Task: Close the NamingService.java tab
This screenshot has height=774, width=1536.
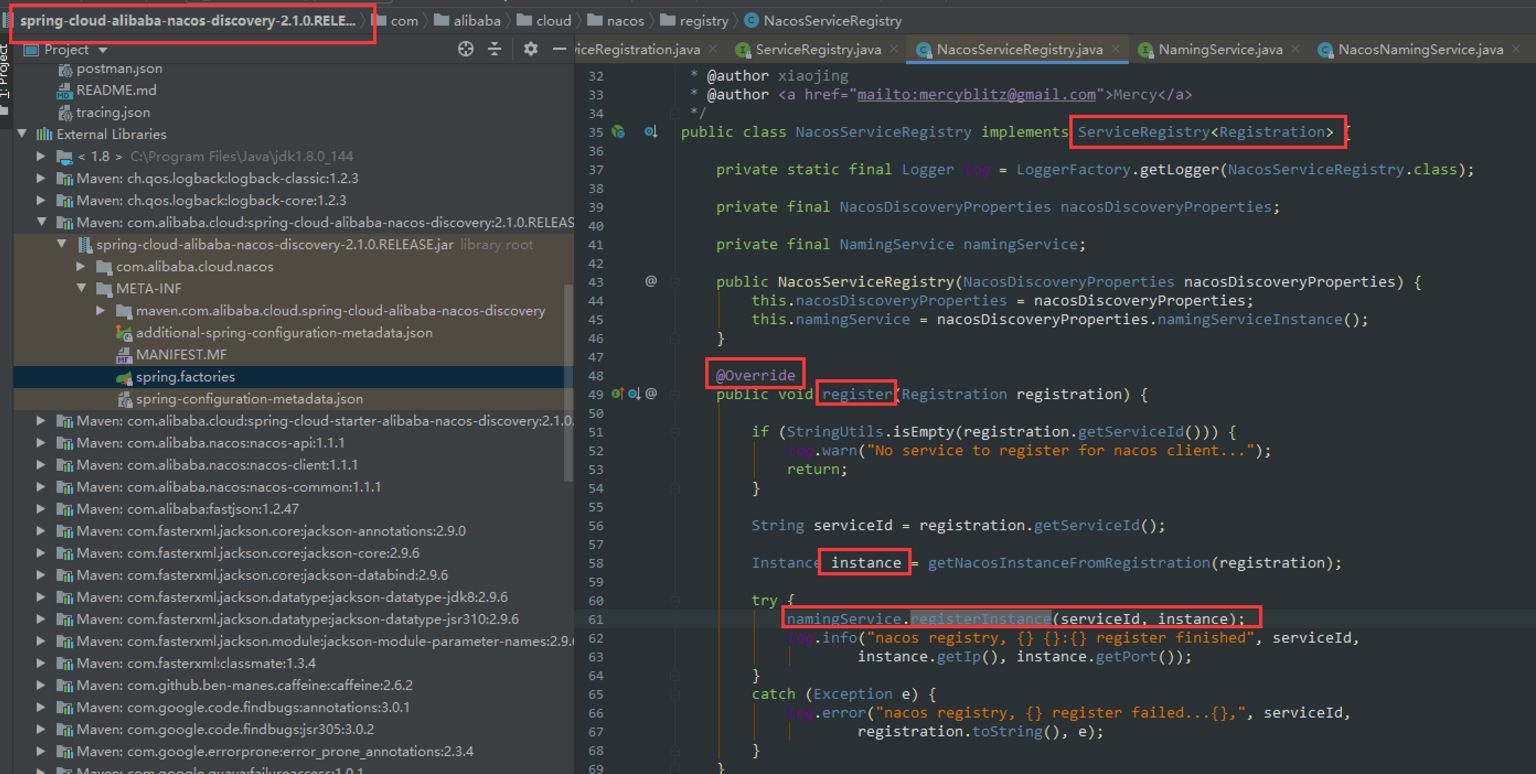Action: tap(1295, 49)
